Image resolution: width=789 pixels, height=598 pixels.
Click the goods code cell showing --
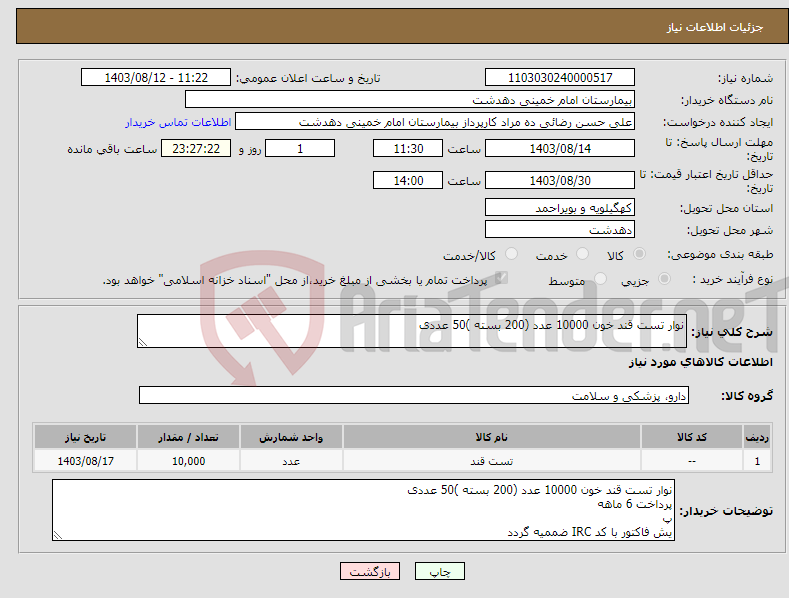click(x=692, y=461)
